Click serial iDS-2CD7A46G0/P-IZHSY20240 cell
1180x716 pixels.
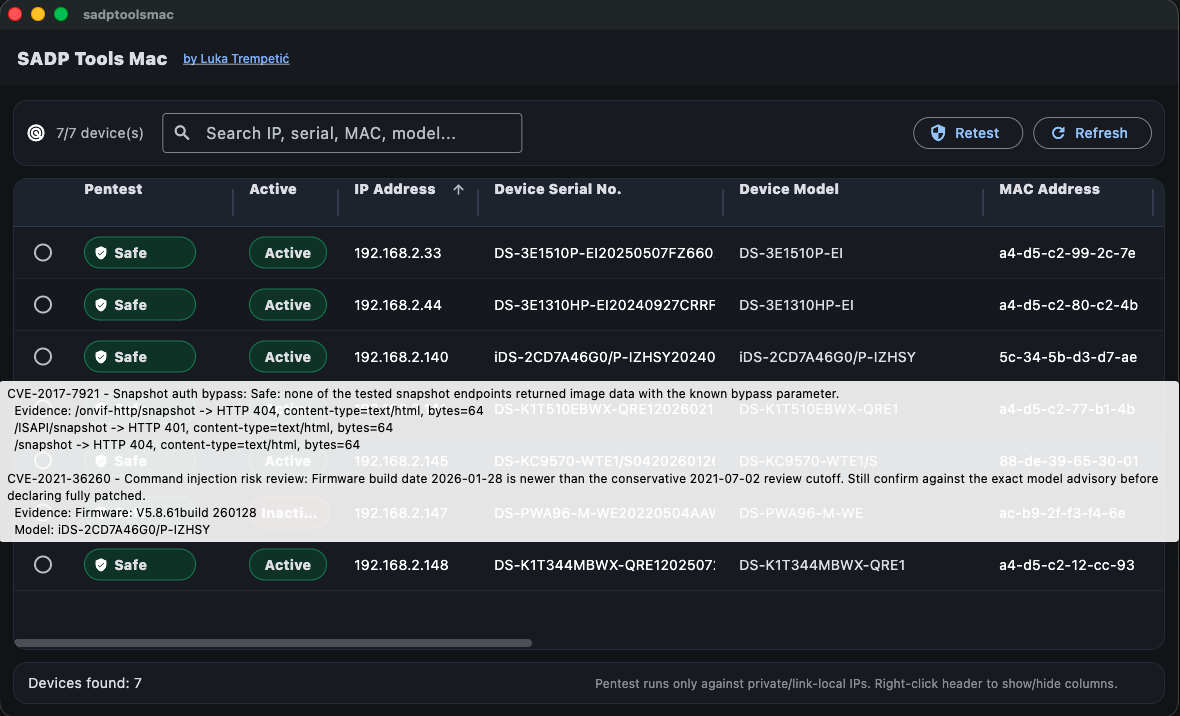[x=604, y=357]
